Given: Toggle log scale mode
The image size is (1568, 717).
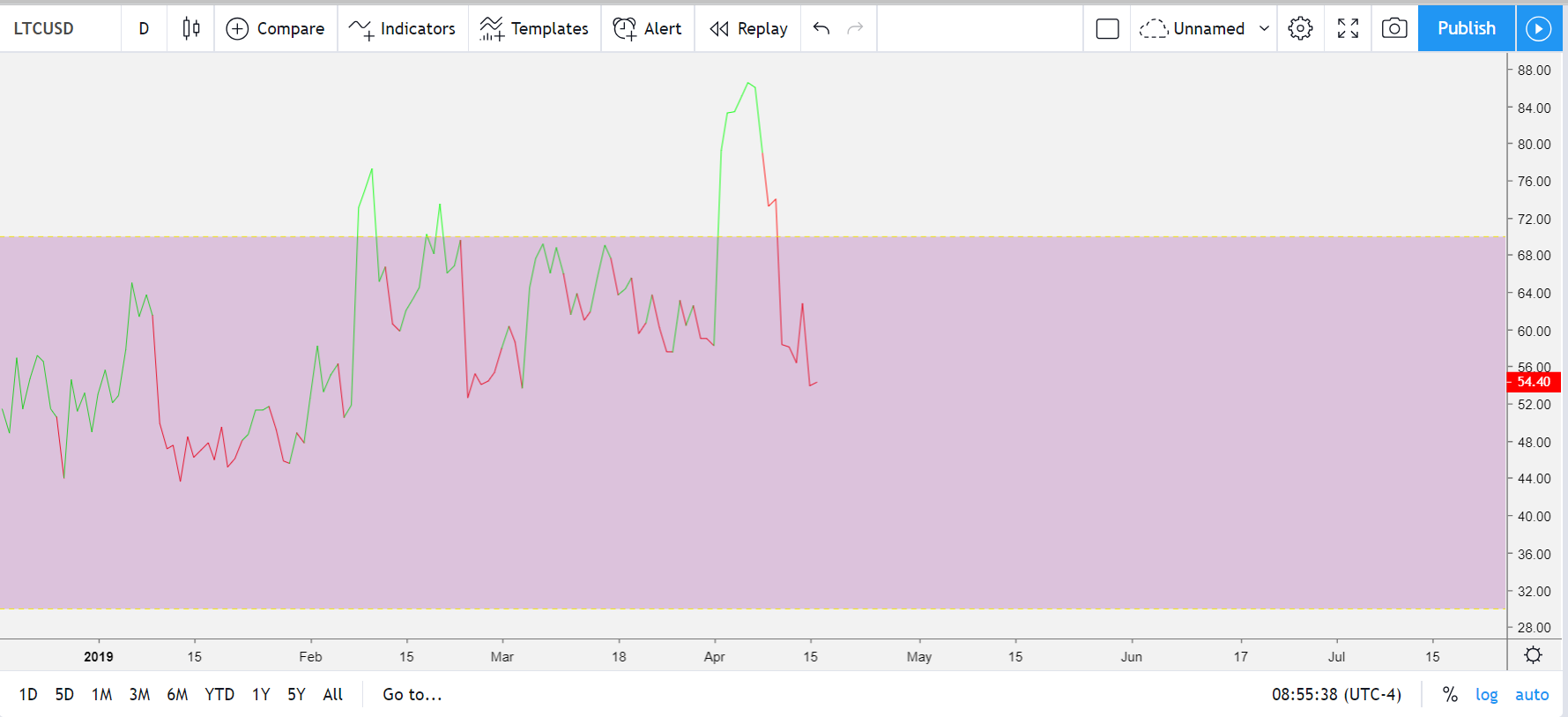Looking at the screenshot, I should (1487, 695).
